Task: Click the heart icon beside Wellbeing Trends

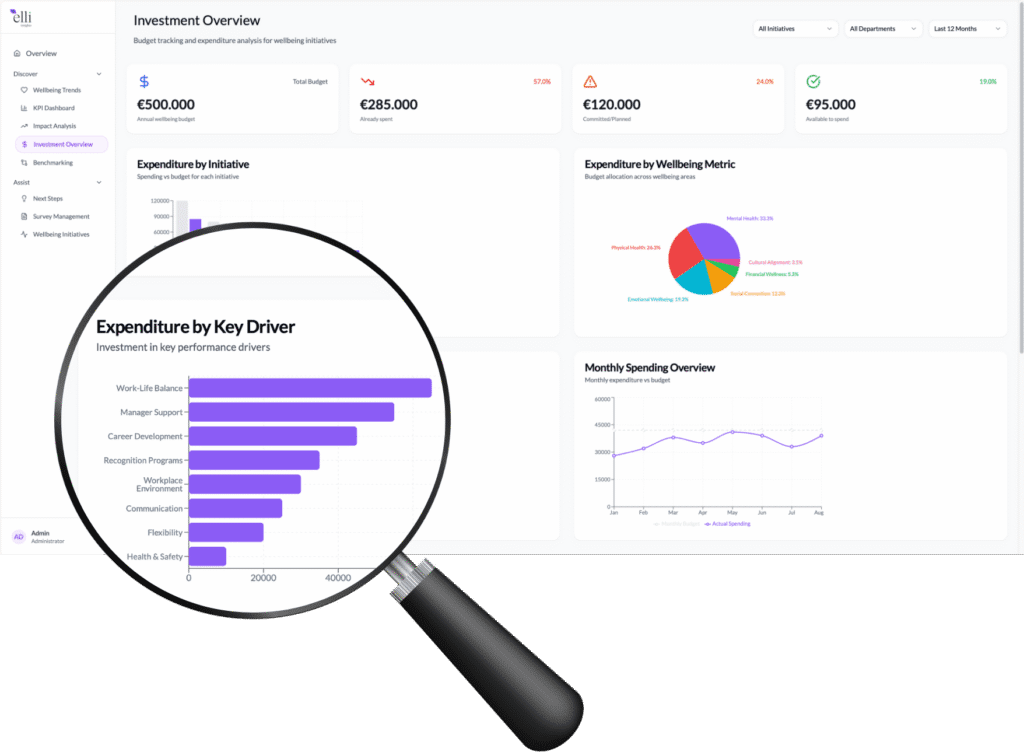Action: tap(24, 90)
